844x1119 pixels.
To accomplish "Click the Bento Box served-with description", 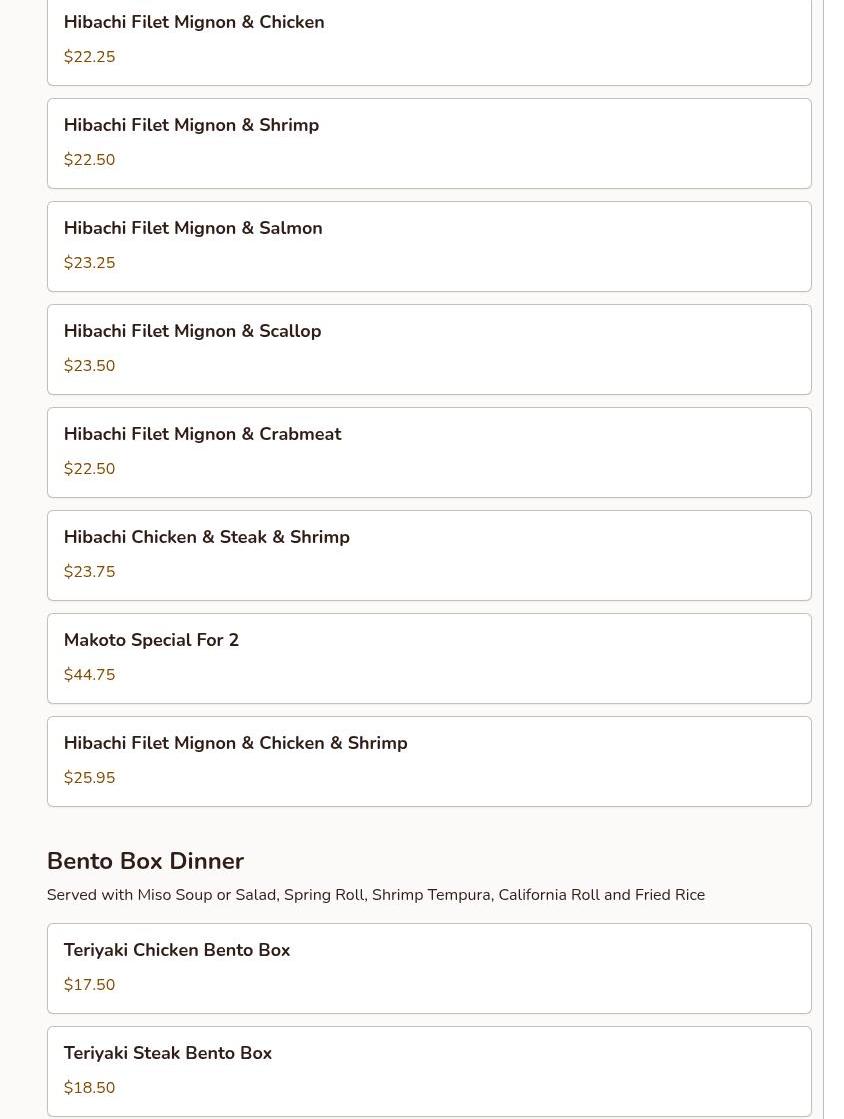I will 376,895.
